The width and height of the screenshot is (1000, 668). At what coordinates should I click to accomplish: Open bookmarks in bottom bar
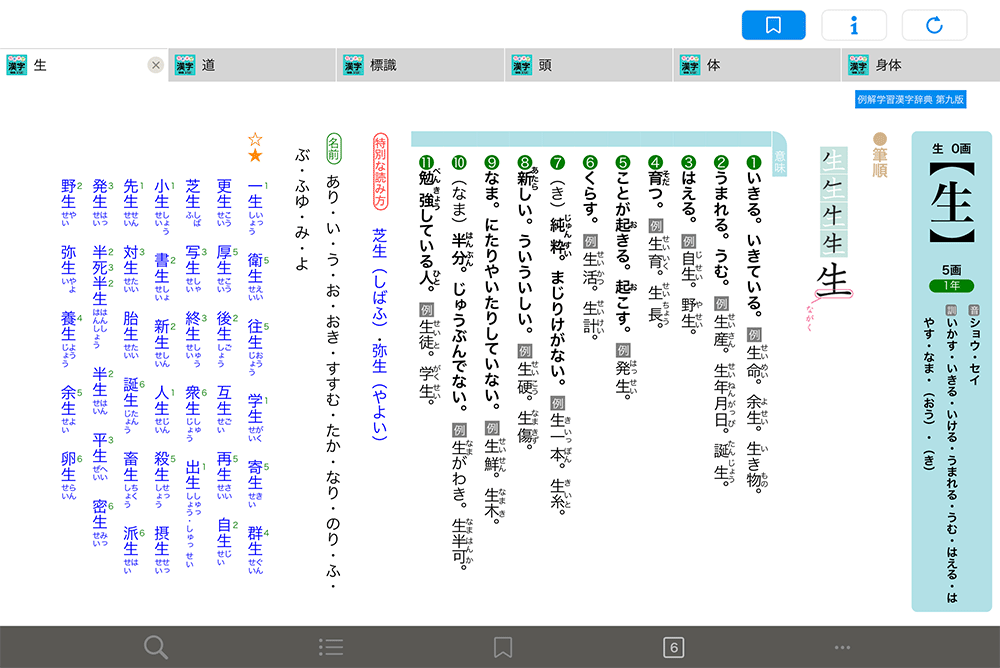pyautogui.click(x=503, y=647)
